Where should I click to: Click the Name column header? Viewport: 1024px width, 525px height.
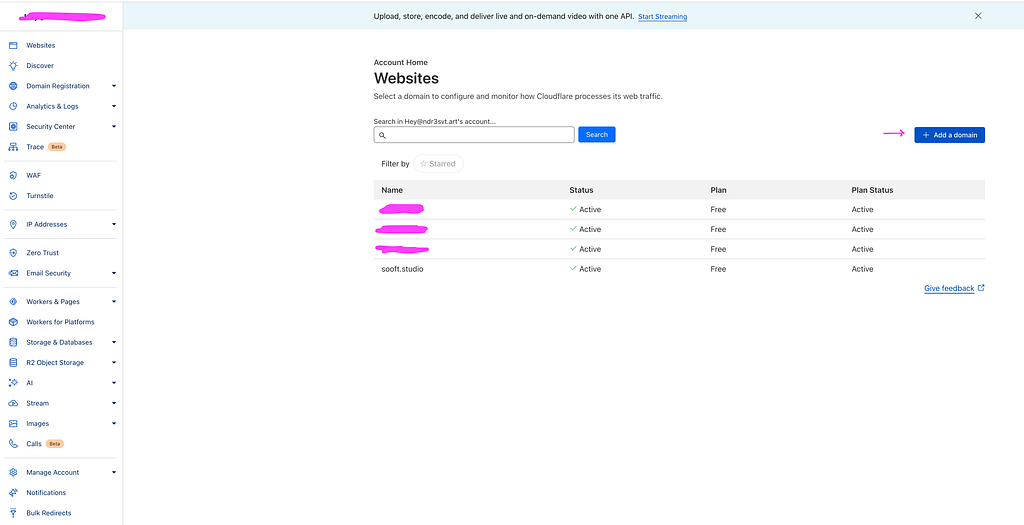pos(392,190)
